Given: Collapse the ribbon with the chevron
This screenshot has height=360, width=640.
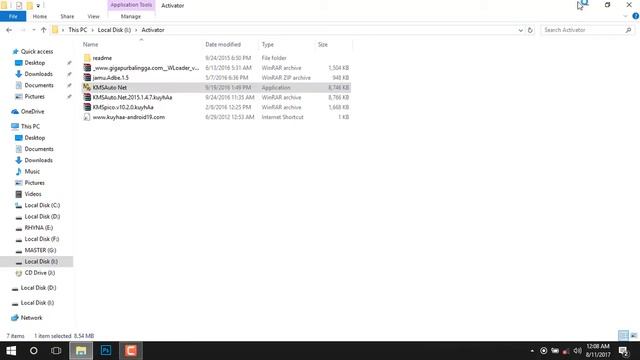Looking at the screenshot, I should click(x=625, y=16).
